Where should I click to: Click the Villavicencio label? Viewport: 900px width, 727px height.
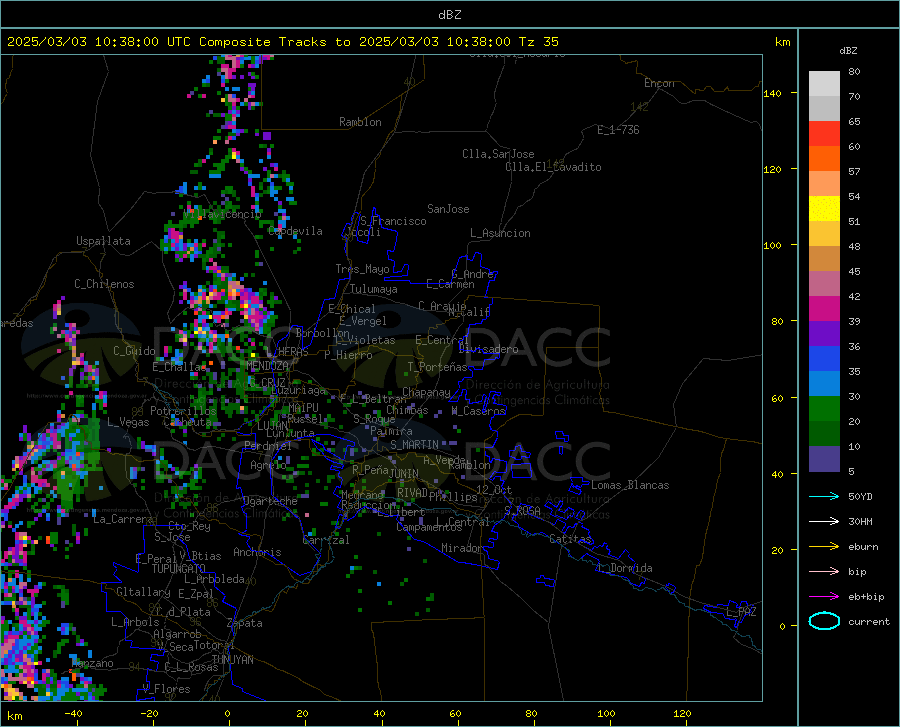(223, 214)
